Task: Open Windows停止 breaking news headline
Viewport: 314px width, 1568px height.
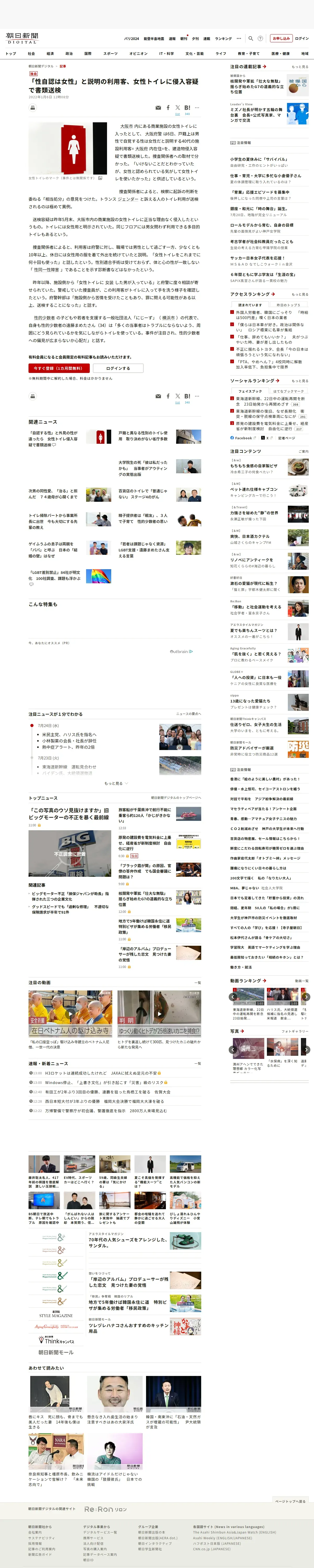Action: tap(104, 1083)
